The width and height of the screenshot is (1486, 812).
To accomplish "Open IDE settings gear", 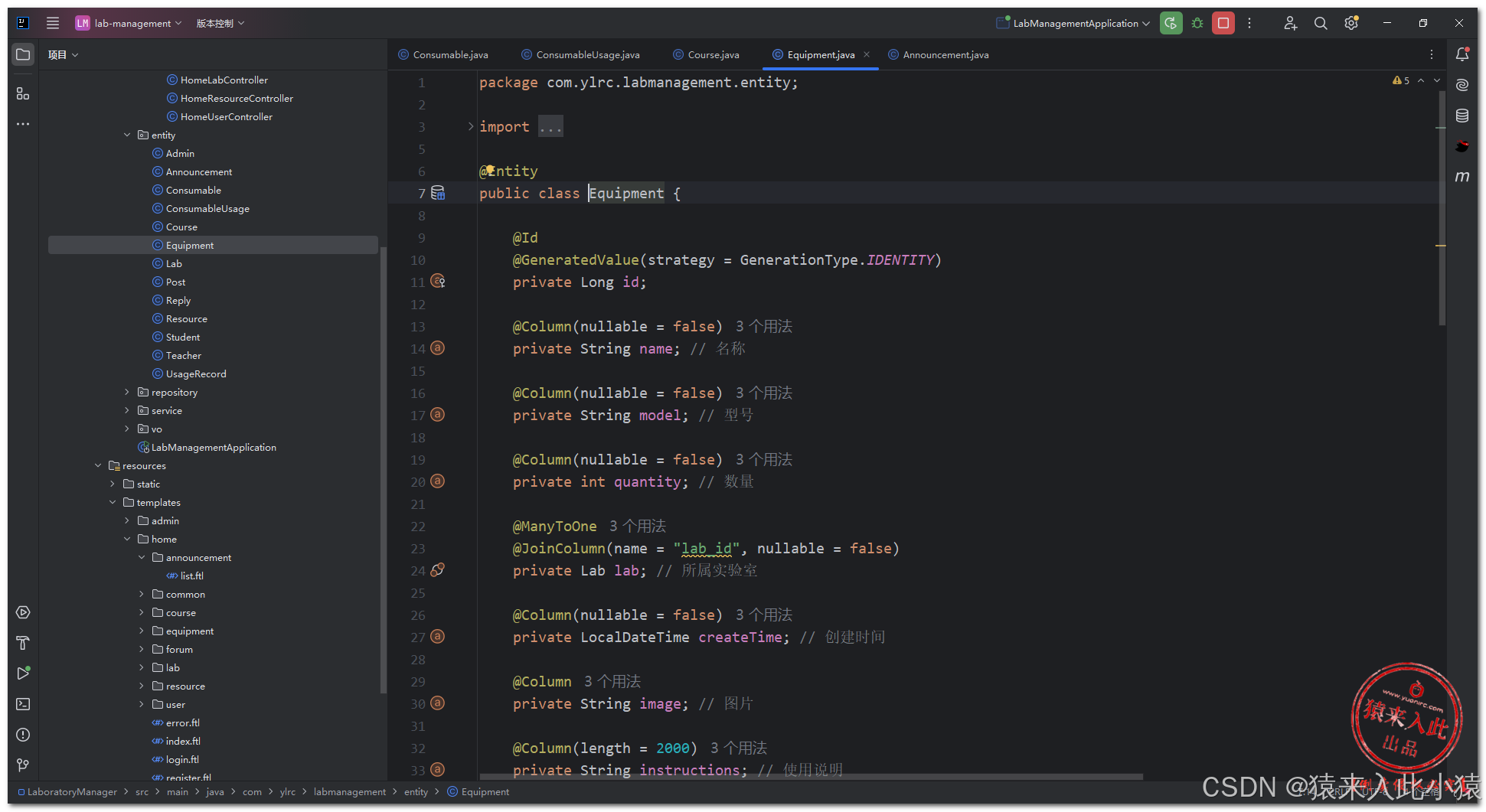I will (x=1351, y=23).
